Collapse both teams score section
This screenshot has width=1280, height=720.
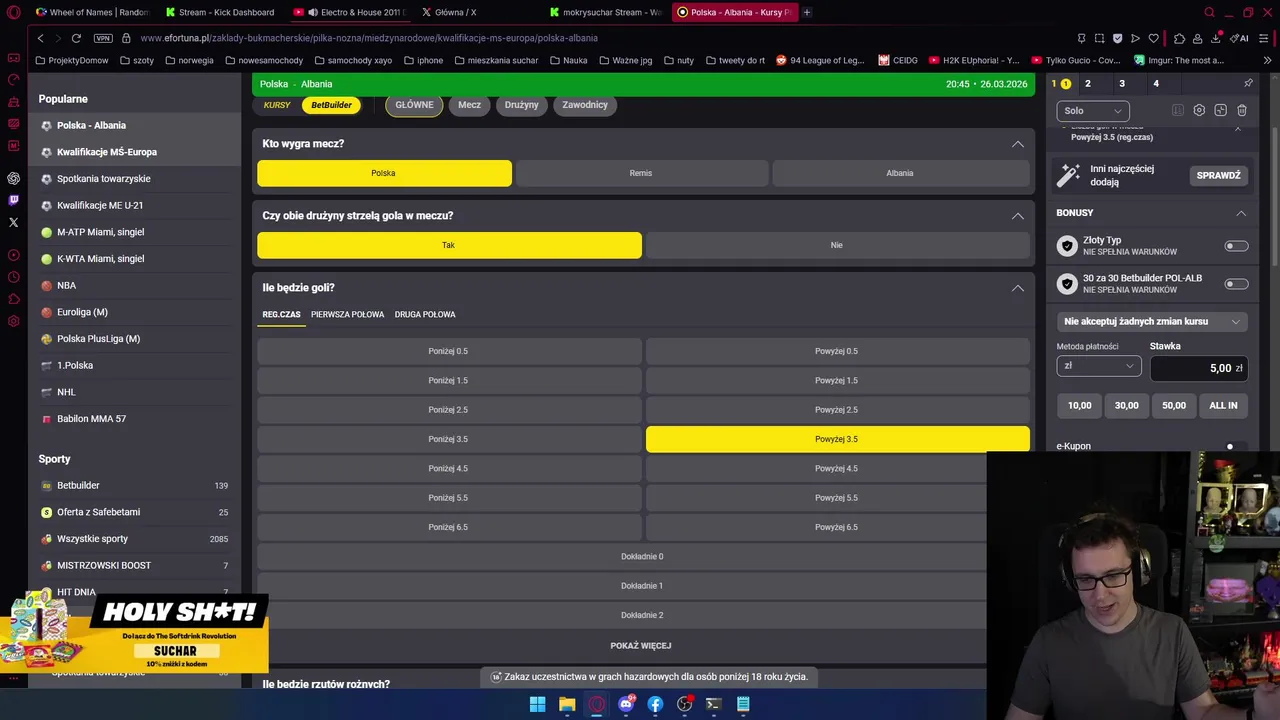(x=1017, y=216)
